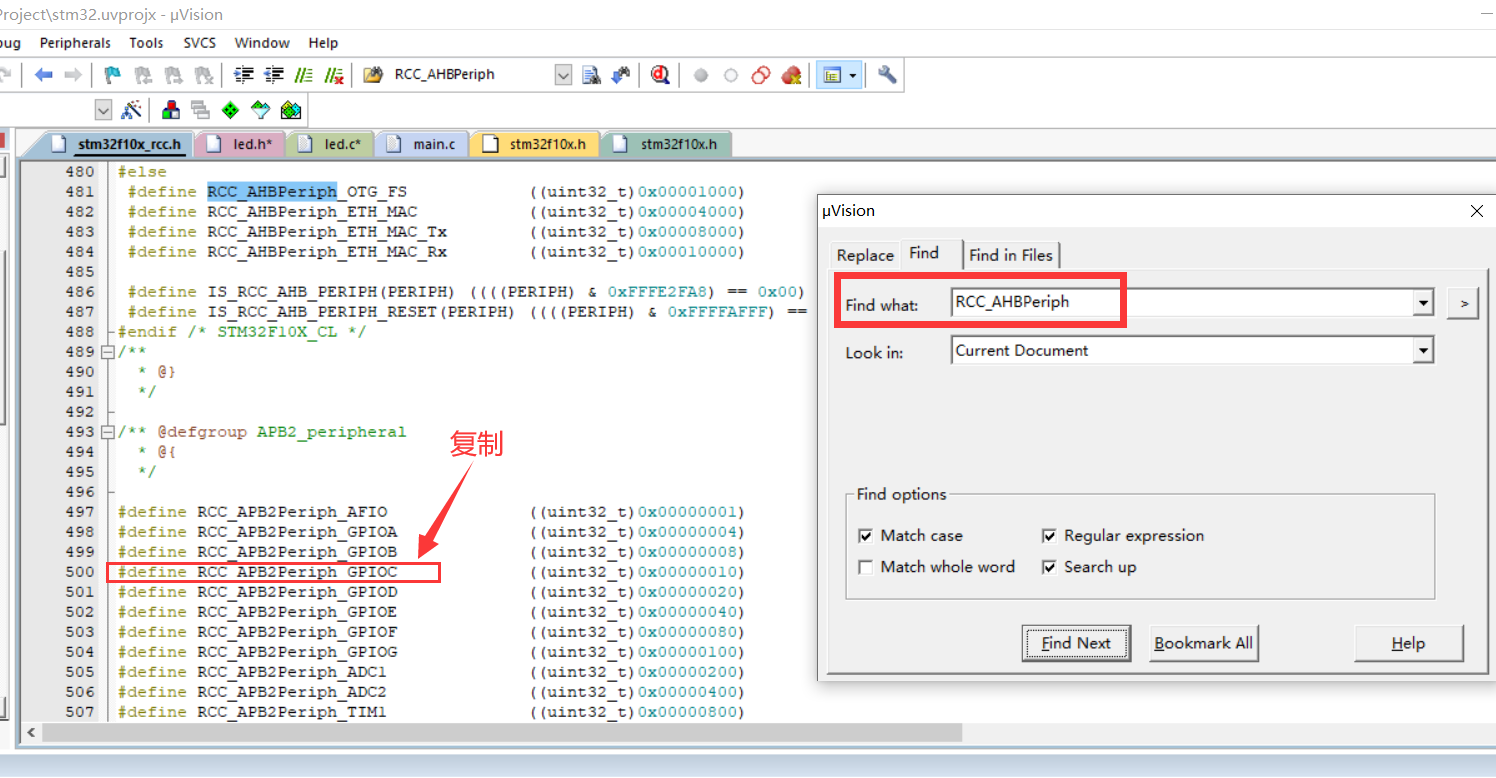Click the Find Next button
The width and height of the screenshot is (1496, 778).
(x=1076, y=643)
